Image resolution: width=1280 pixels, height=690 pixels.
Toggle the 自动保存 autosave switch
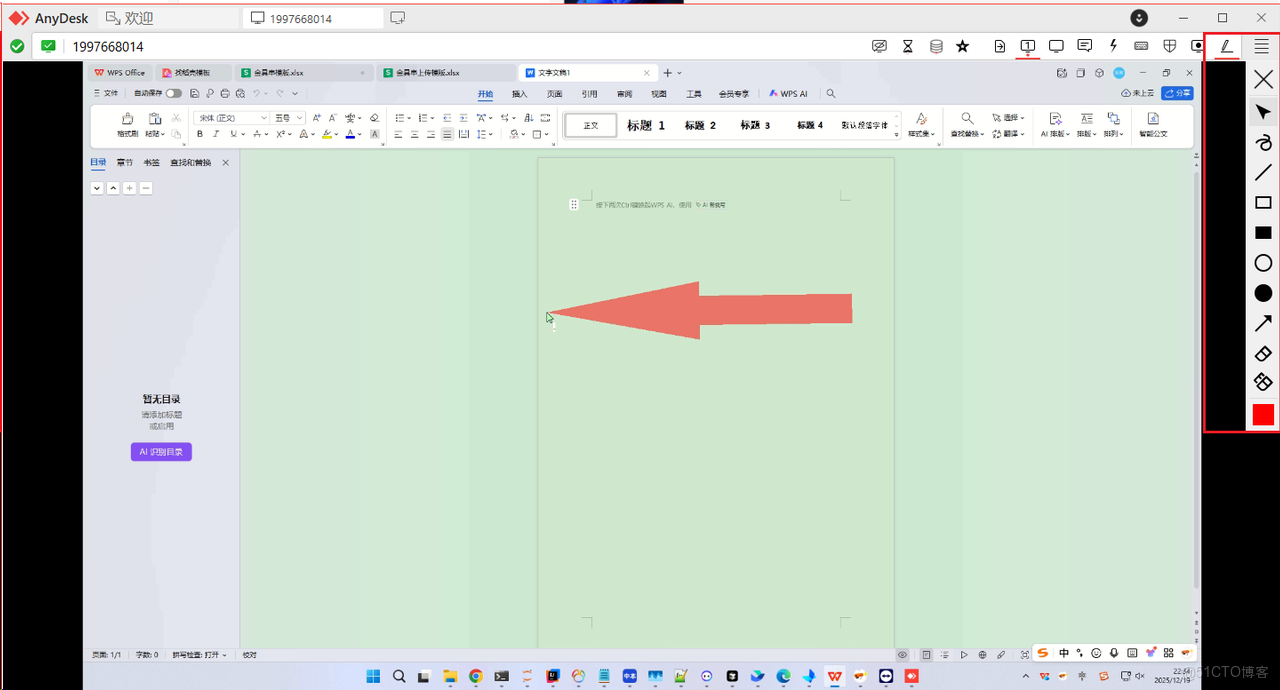pos(174,93)
